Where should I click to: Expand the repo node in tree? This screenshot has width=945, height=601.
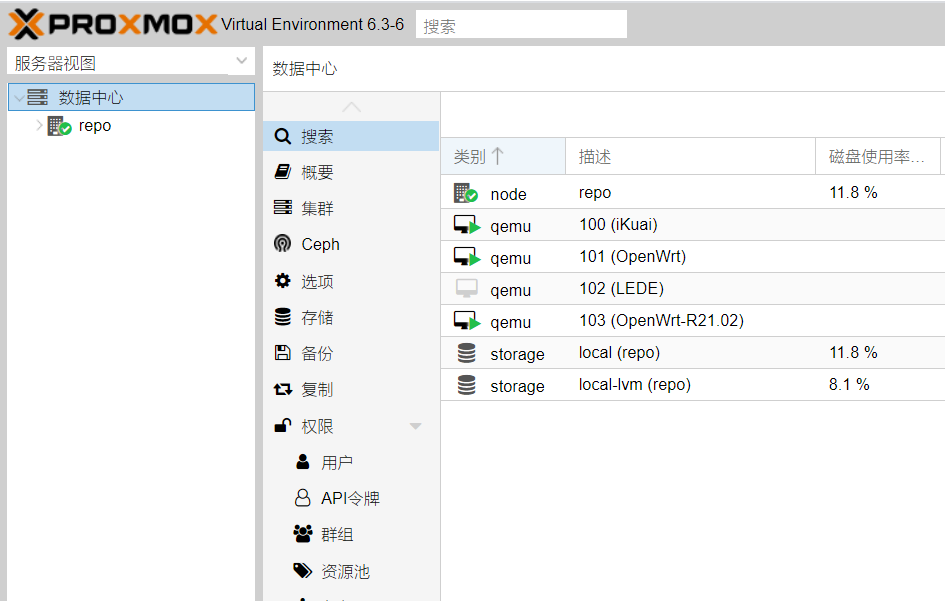coord(39,126)
